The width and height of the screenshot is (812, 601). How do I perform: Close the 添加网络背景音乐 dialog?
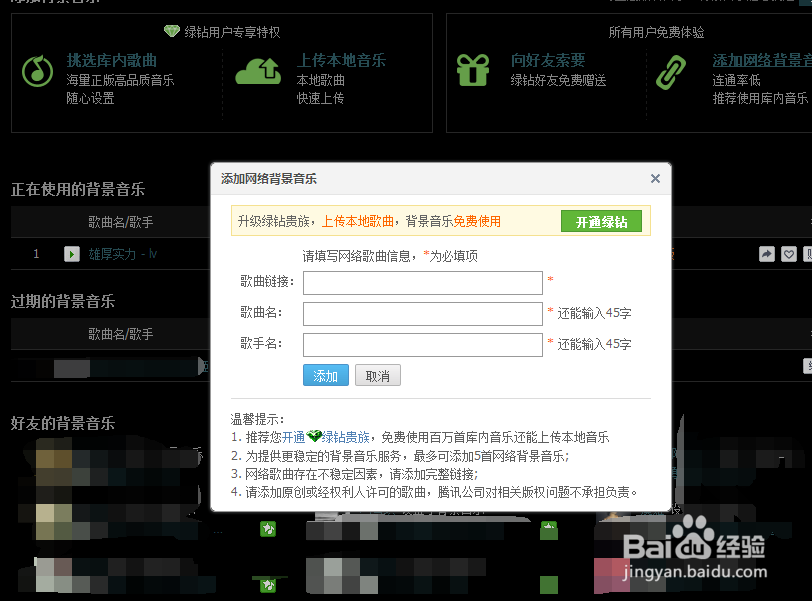click(x=655, y=179)
